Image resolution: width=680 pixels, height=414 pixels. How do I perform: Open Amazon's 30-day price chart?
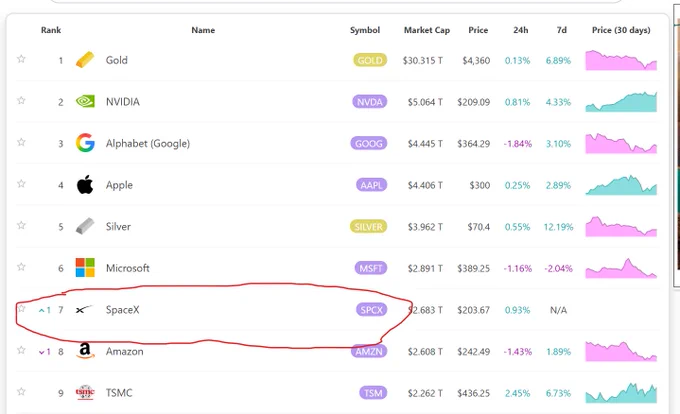pos(621,352)
